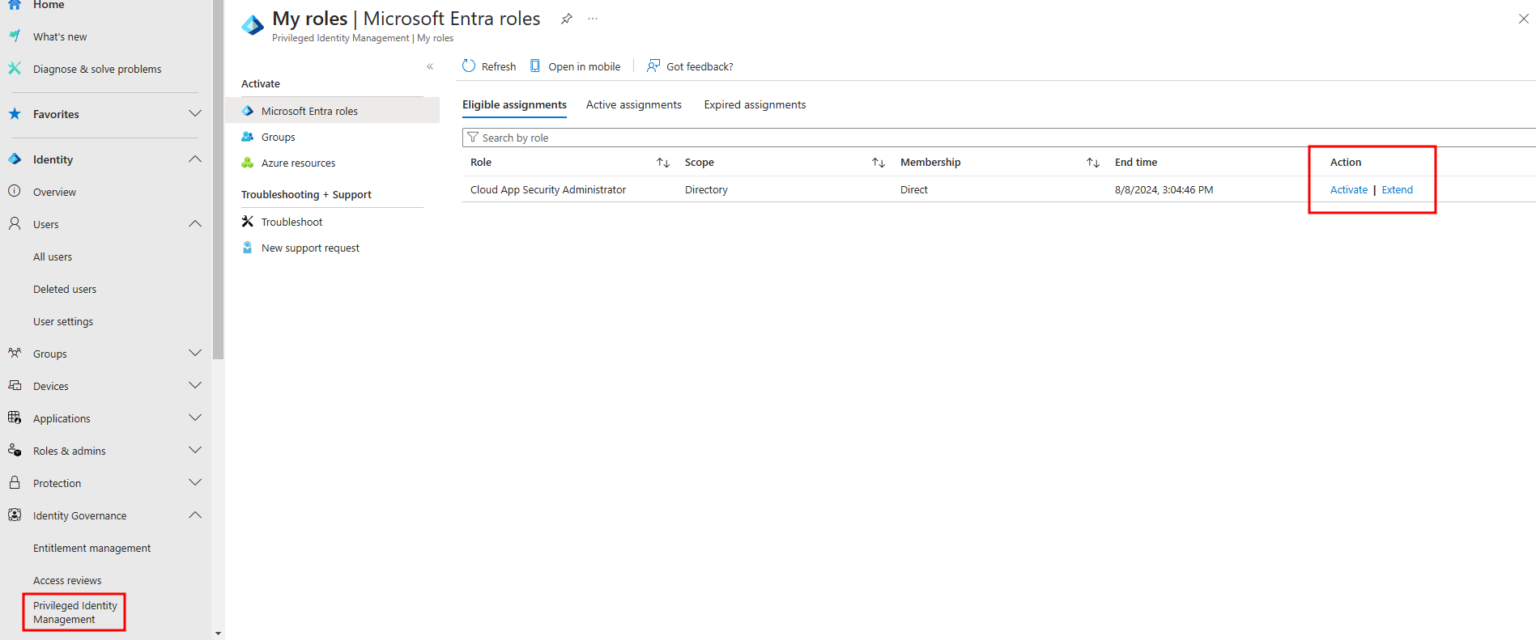
Task: Expand the Applications section
Action: pyautogui.click(x=195, y=418)
